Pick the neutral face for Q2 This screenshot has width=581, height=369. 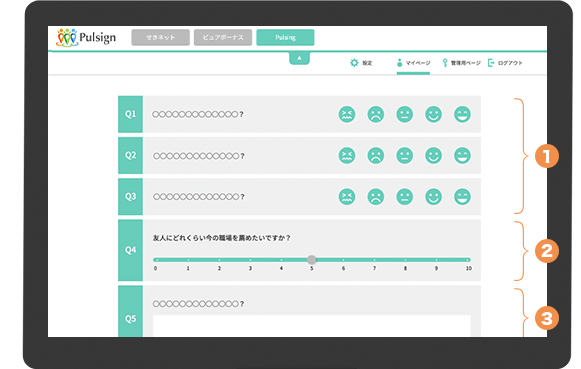click(404, 155)
